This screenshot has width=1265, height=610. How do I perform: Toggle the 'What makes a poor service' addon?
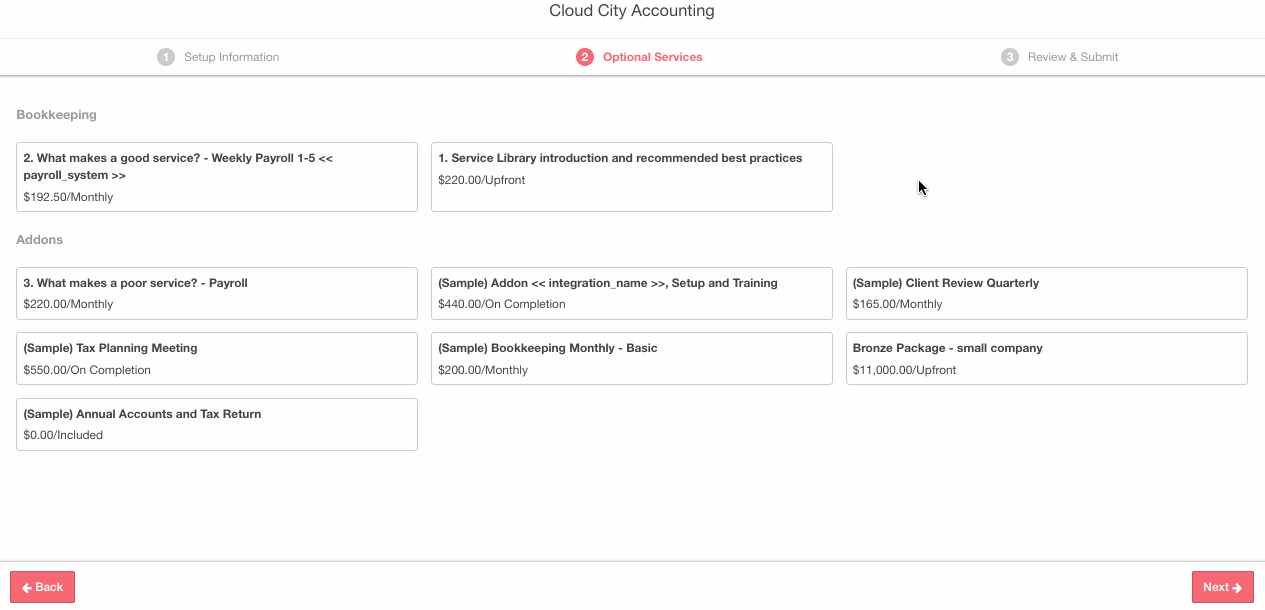217,293
